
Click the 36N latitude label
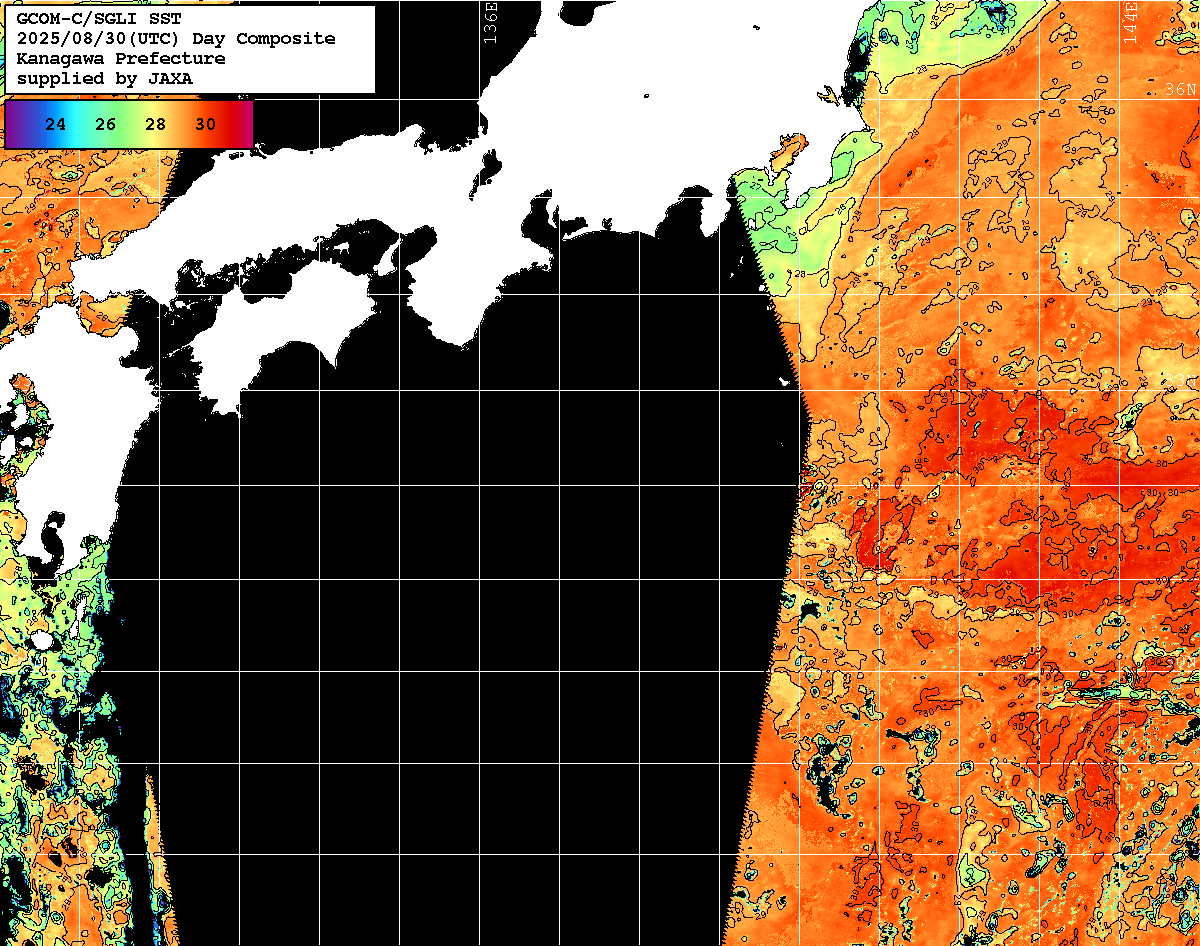coord(1180,90)
